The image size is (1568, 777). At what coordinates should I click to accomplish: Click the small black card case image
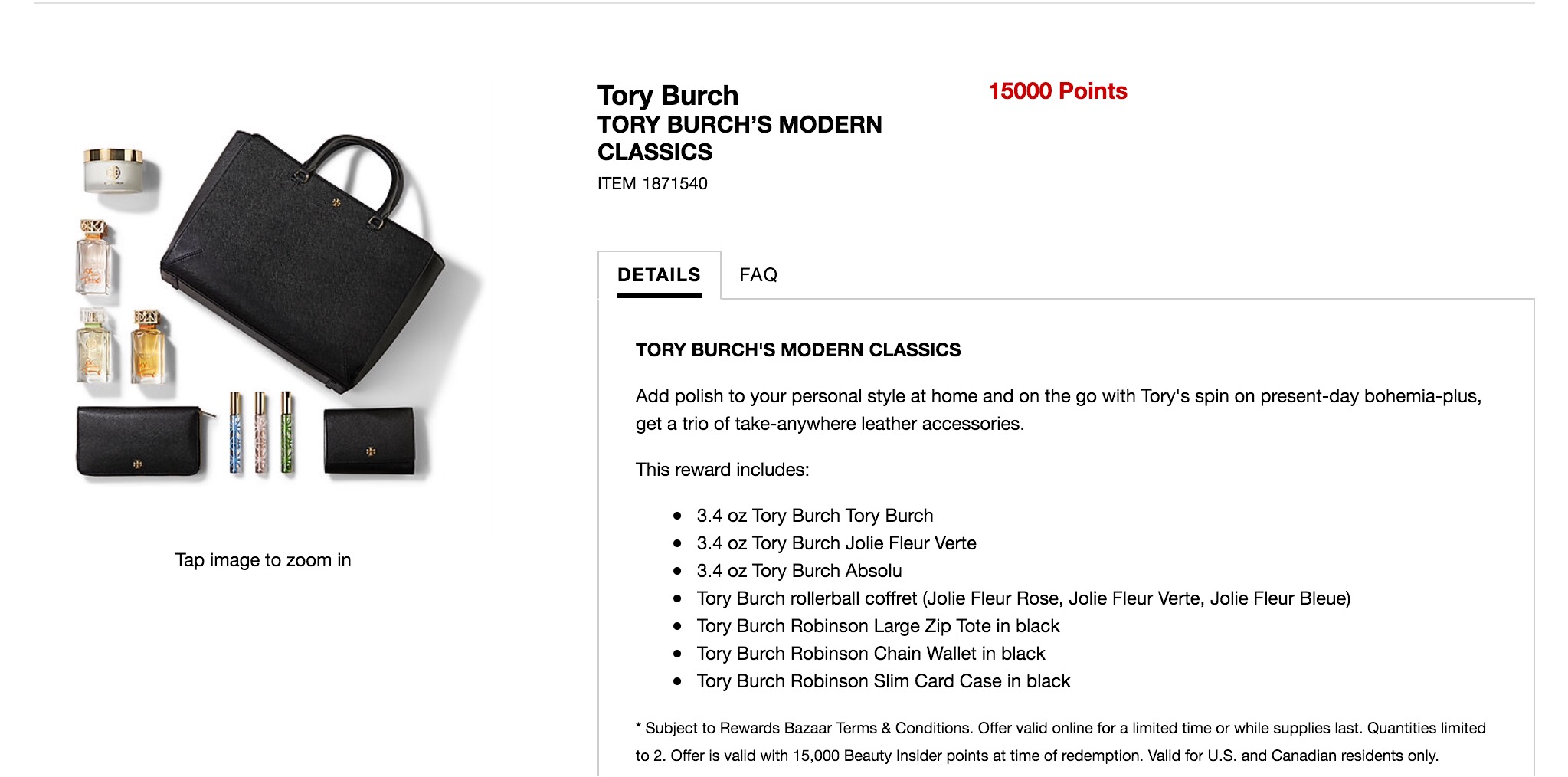[370, 442]
